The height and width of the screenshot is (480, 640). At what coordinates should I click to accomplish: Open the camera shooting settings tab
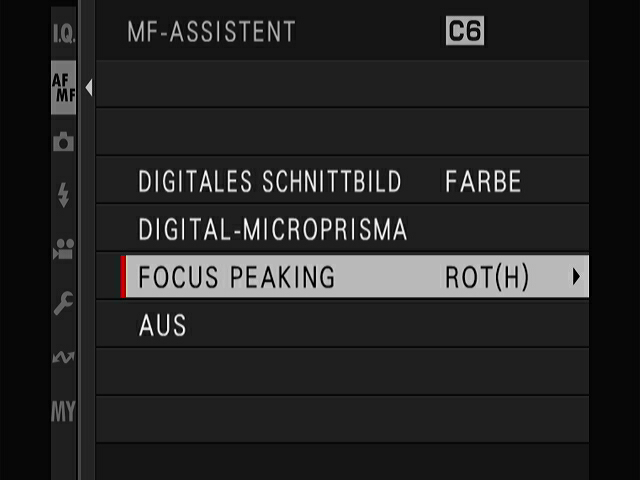click(x=63, y=142)
